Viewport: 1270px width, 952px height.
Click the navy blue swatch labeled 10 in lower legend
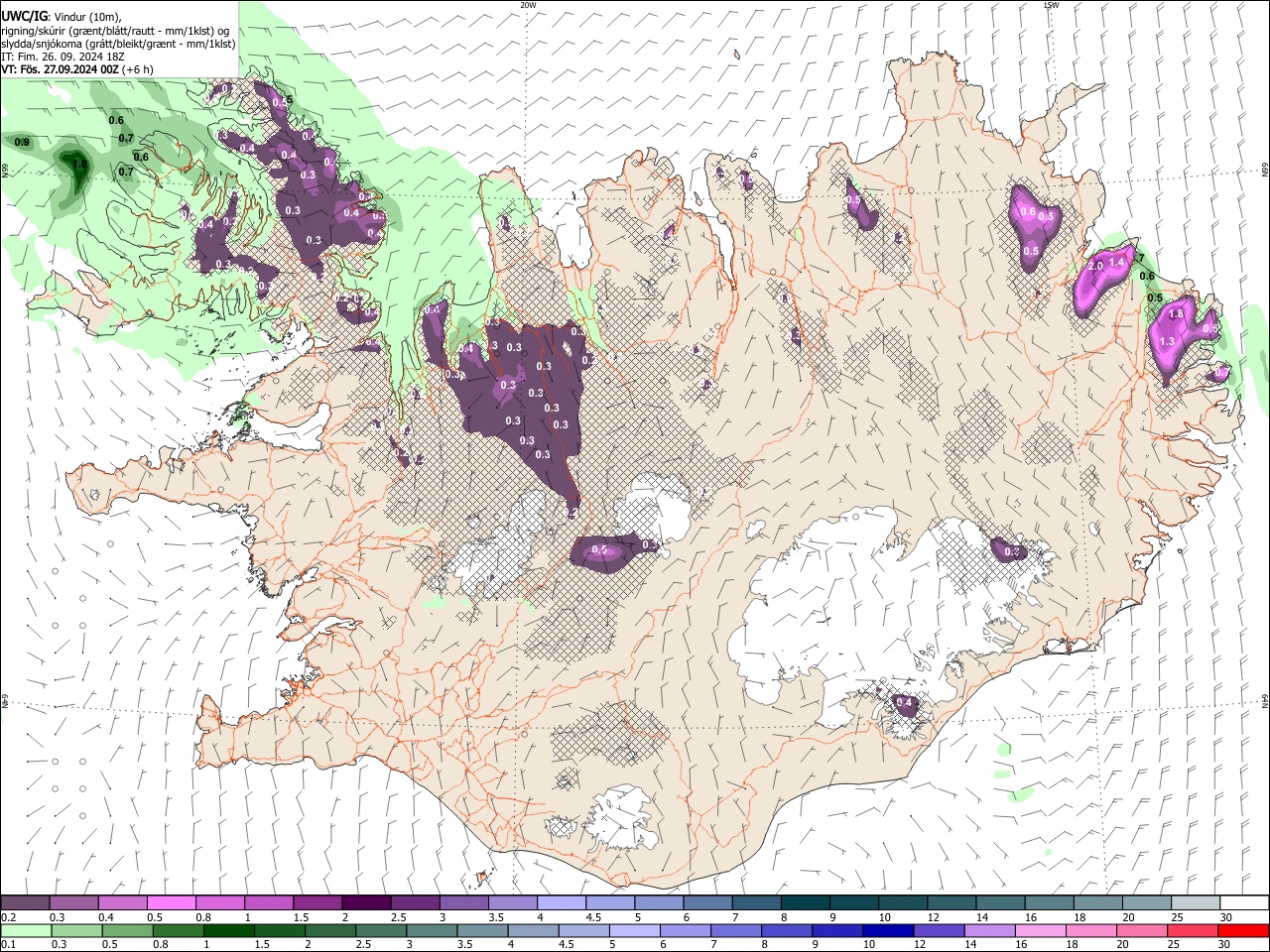pyautogui.click(x=889, y=930)
